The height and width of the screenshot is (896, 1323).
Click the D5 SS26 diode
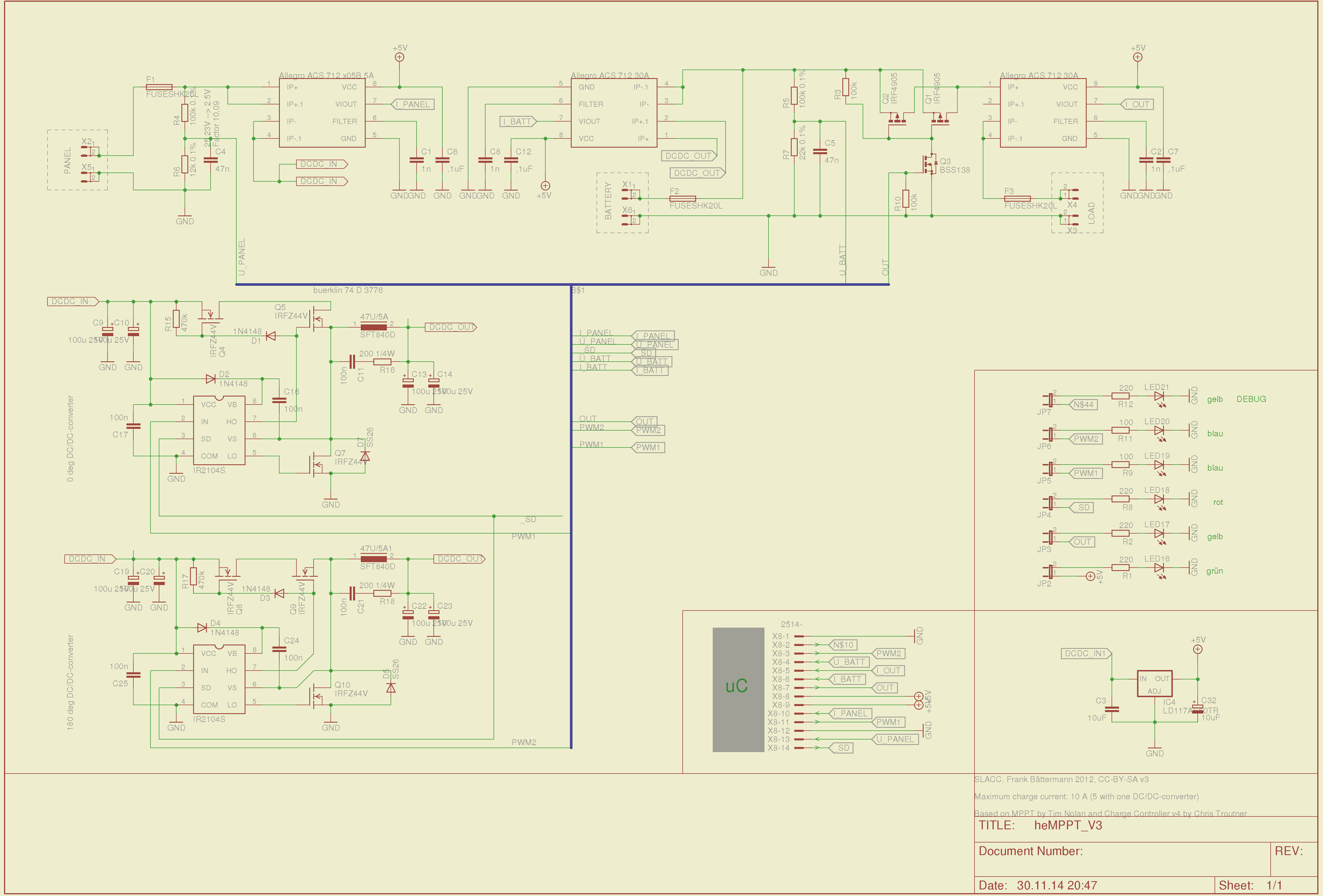[391, 688]
